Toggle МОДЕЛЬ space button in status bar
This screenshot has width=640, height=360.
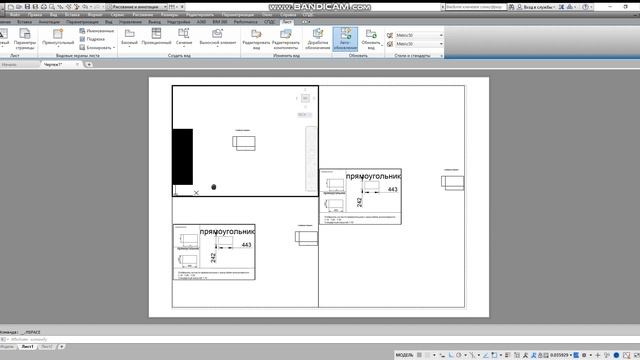click(x=404, y=356)
